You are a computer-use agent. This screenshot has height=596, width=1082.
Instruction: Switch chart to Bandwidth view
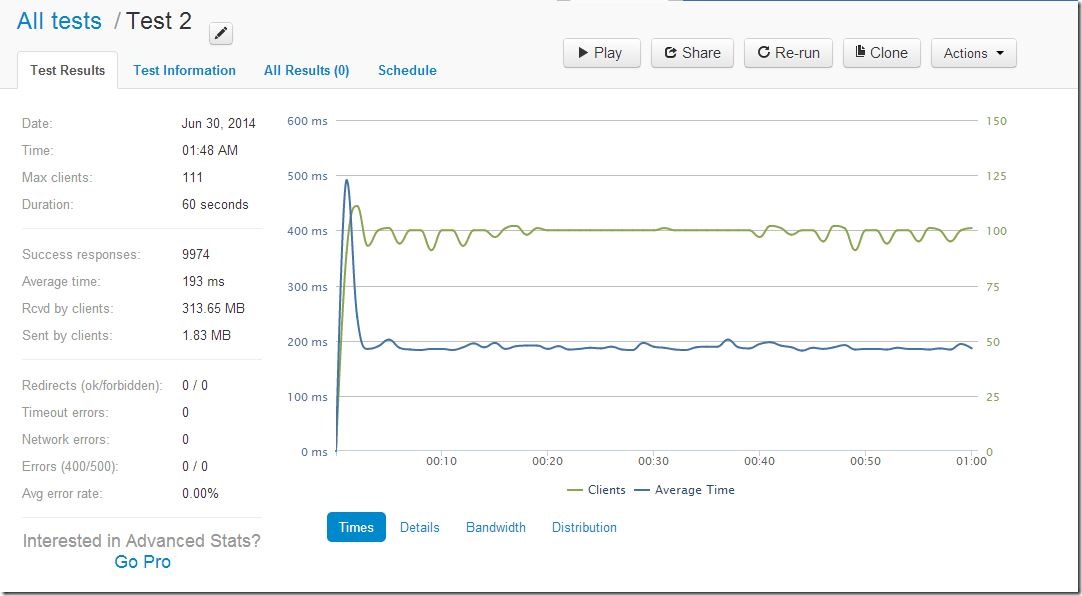pos(495,527)
